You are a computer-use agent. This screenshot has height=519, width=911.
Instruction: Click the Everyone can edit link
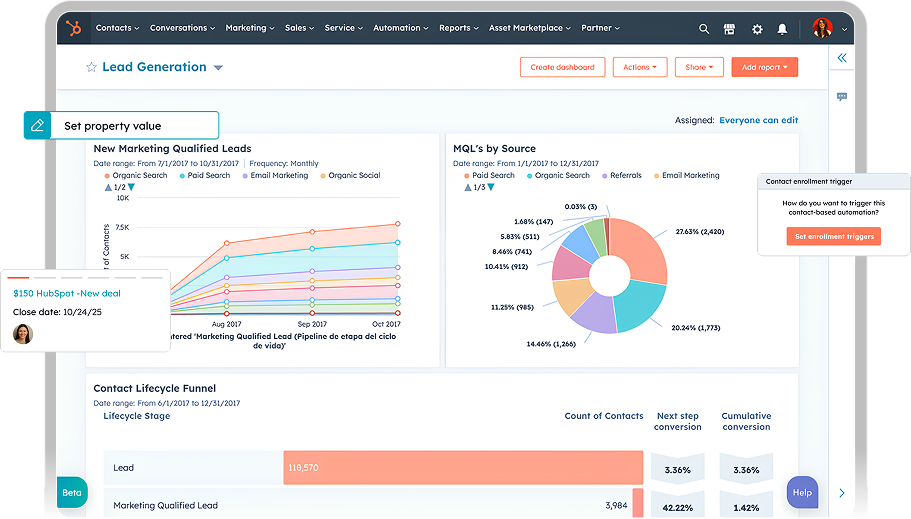(758, 120)
